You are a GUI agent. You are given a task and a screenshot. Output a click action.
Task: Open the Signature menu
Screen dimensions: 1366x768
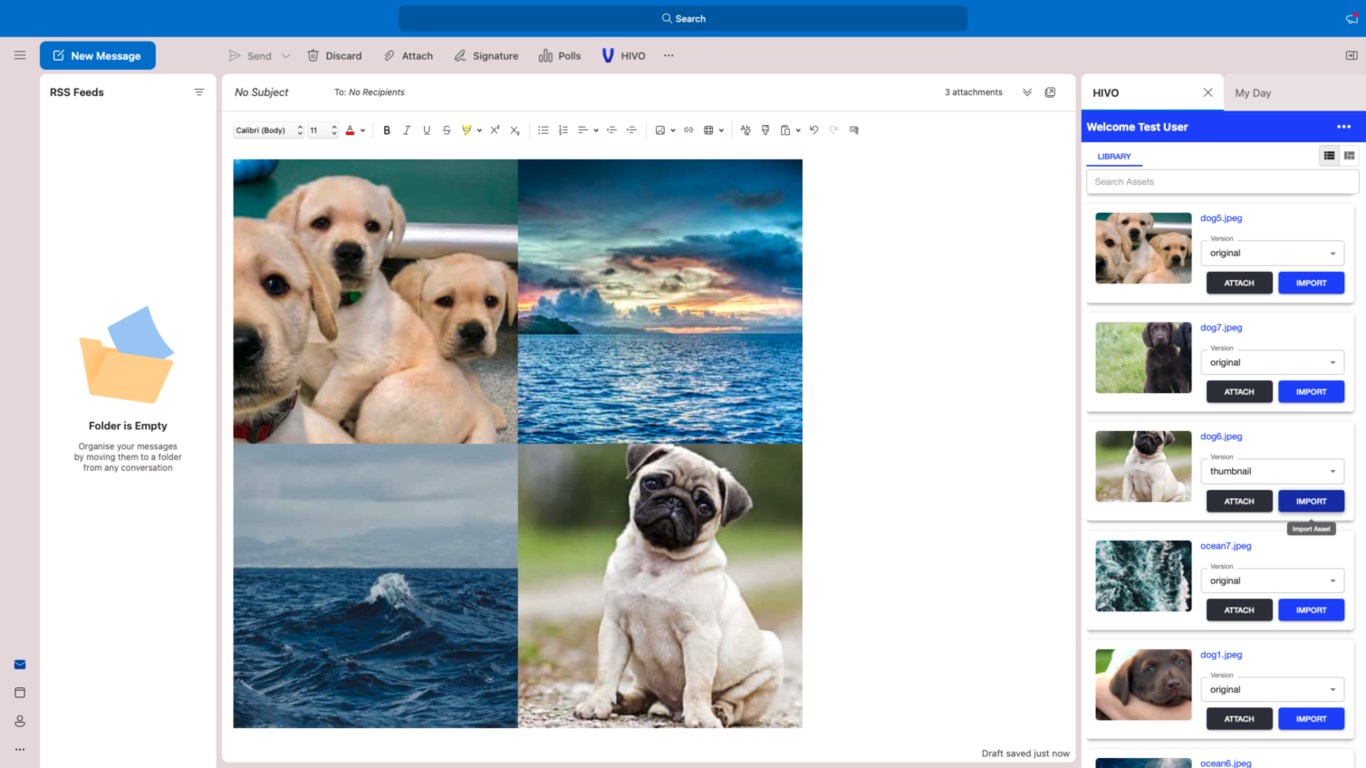point(486,56)
